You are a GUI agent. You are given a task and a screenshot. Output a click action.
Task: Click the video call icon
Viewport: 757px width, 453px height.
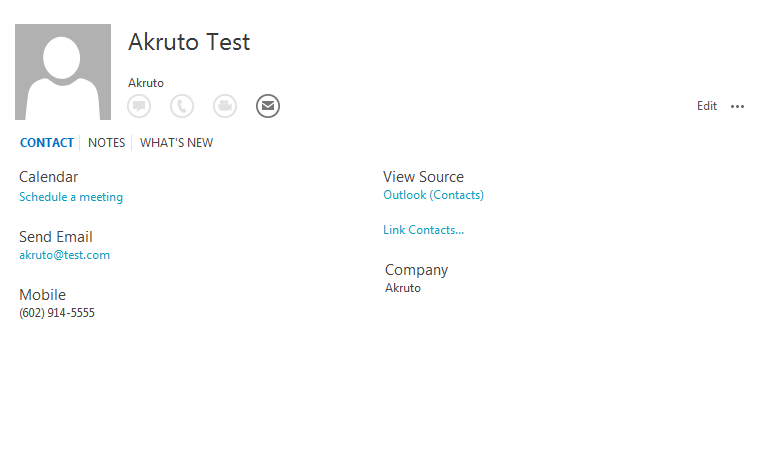click(225, 106)
